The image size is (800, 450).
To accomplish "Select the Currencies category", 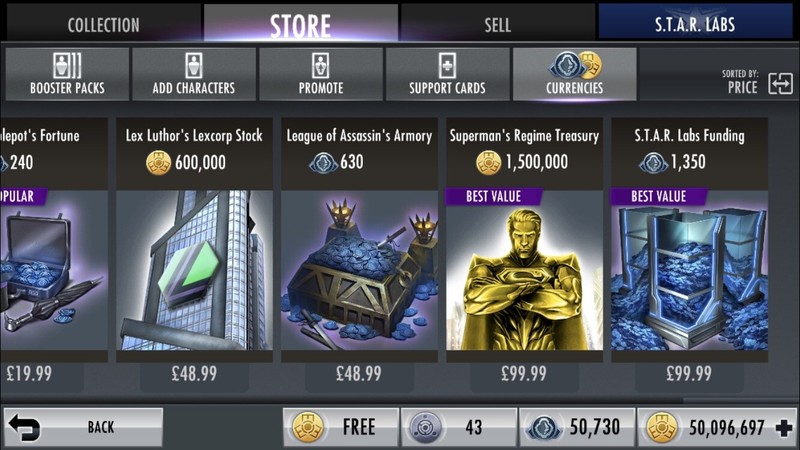I will [574, 74].
